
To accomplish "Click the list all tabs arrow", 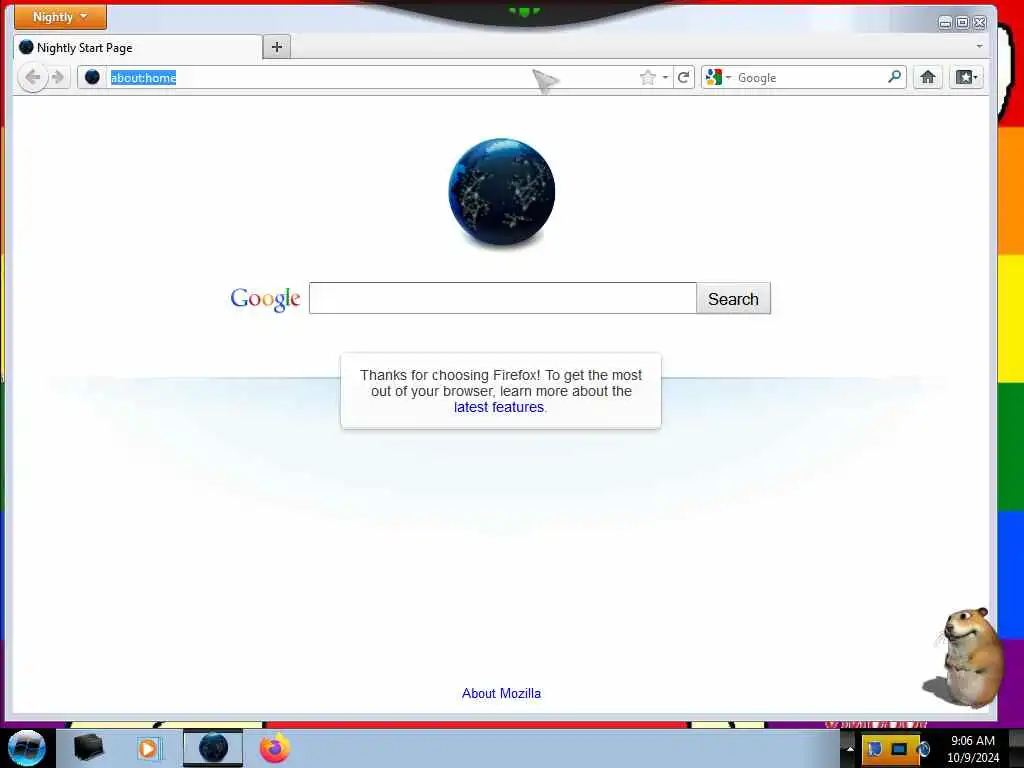I will [979, 46].
